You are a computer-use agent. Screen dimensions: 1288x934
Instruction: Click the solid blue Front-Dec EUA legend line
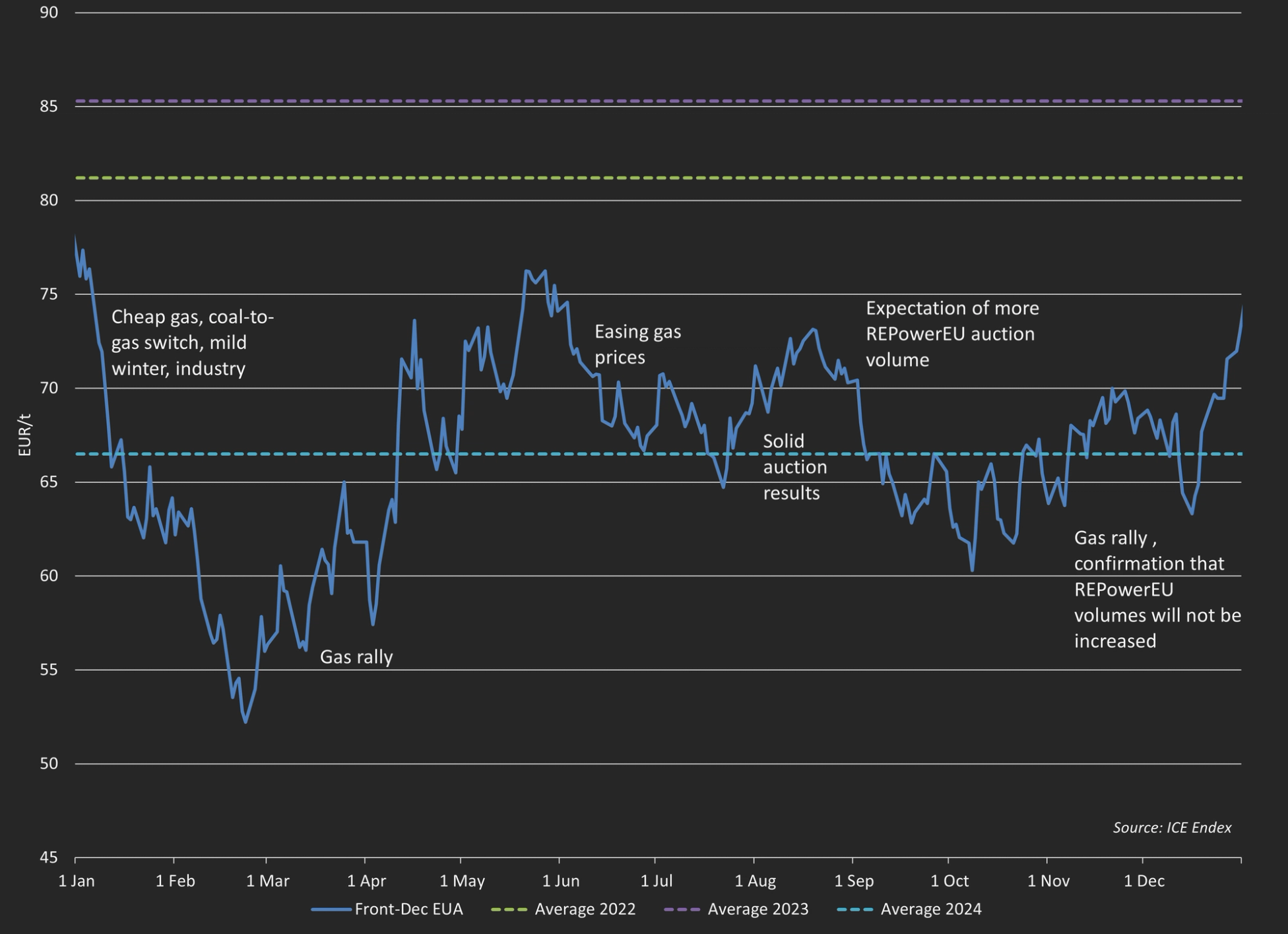pyautogui.click(x=331, y=910)
